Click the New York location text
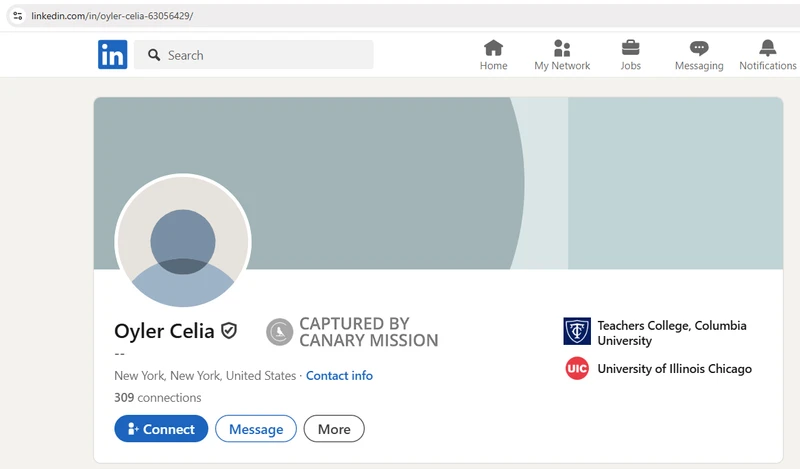The height and width of the screenshot is (469, 800). point(205,376)
